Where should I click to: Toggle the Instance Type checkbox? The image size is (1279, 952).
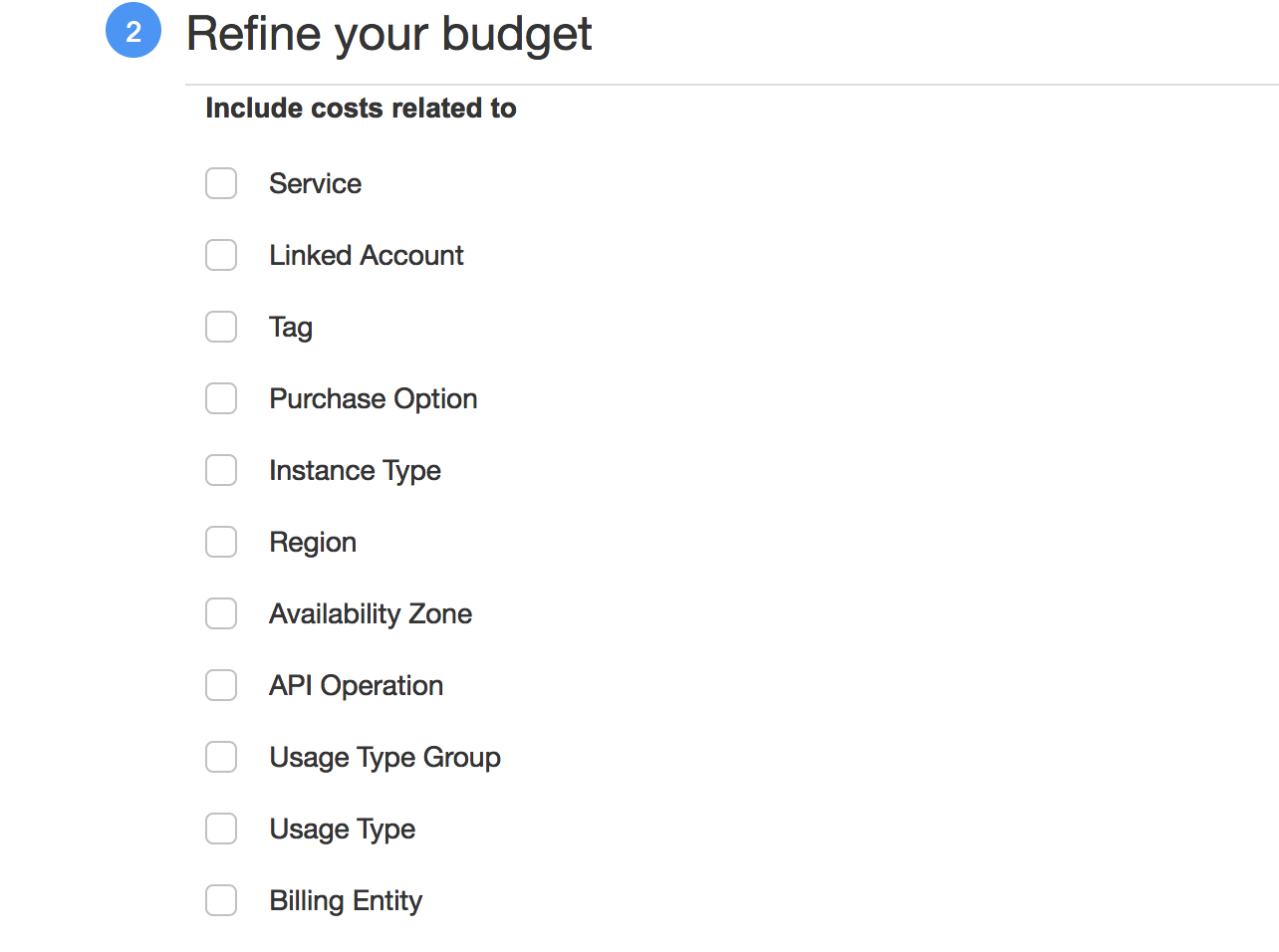(221, 470)
